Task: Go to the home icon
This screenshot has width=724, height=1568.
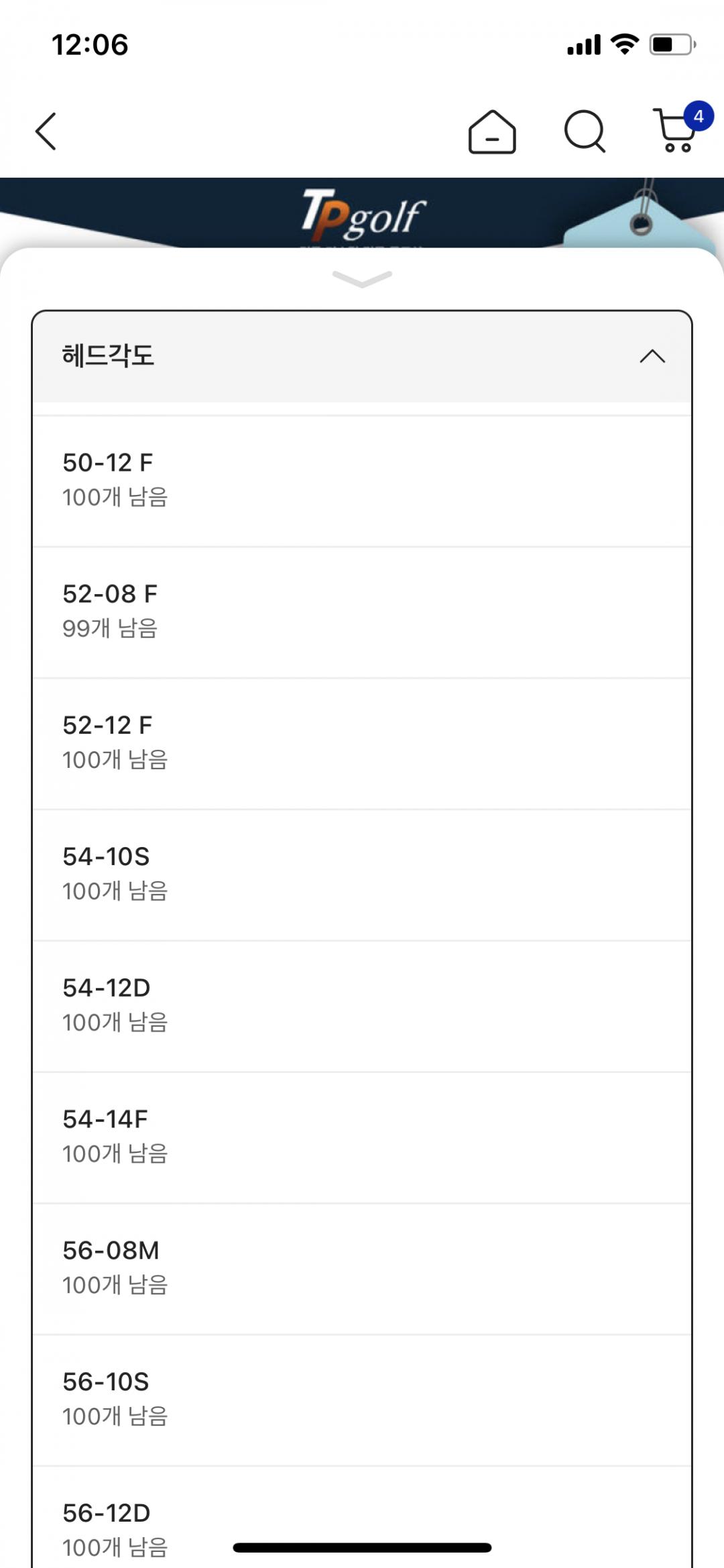Action: 492,132
